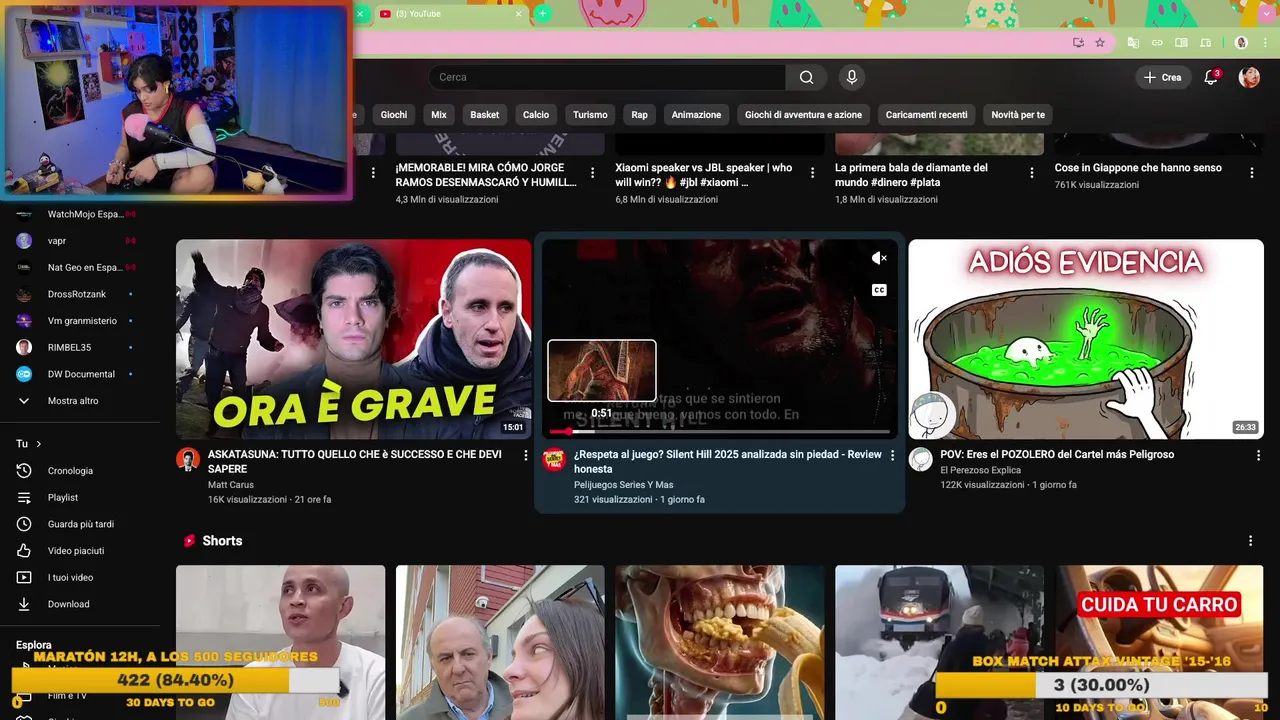Open CUIDA TU CARRO short thumbnail
The height and width of the screenshot is (720, 1280).
(1159, 642)
